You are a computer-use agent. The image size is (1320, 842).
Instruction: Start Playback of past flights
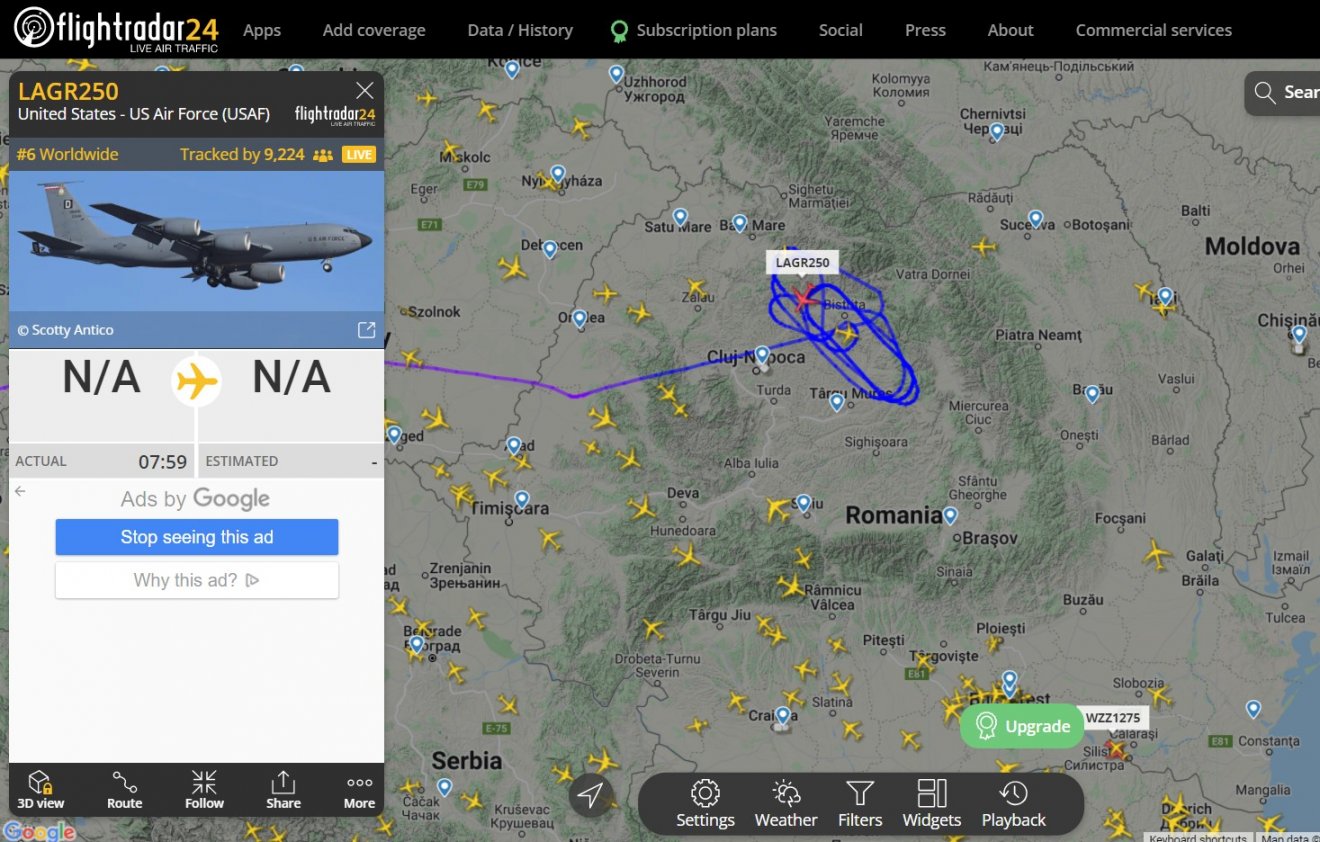[x=1013, y=805]
